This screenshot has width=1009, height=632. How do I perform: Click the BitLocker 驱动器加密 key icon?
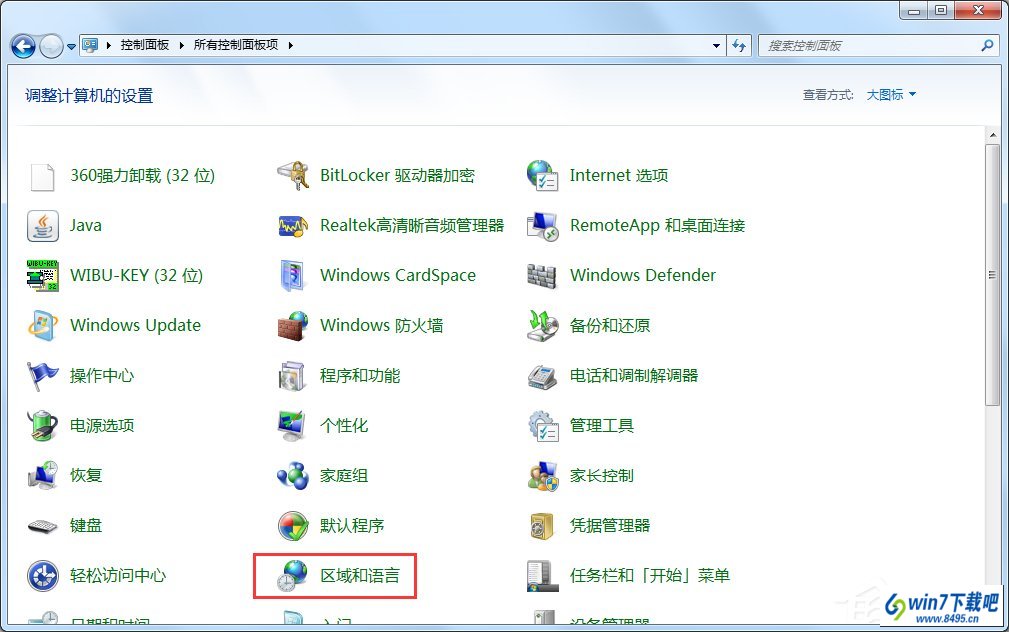[x=293, y=176]
